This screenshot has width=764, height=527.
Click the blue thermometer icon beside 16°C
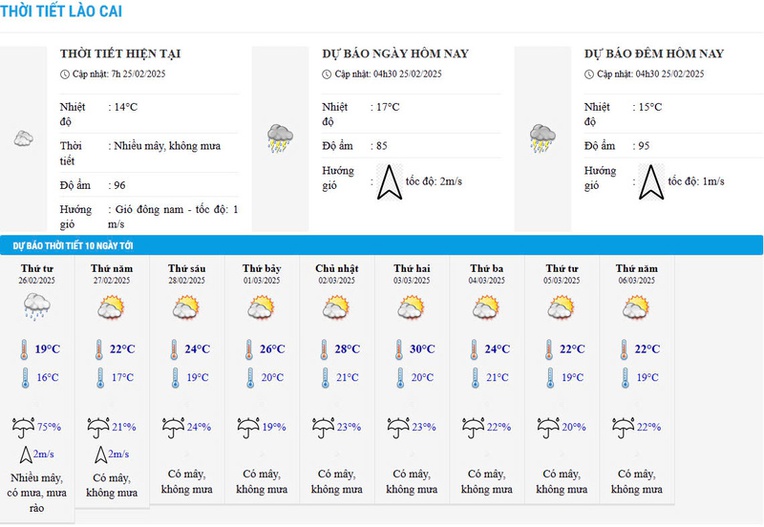(x=25, y=377)
